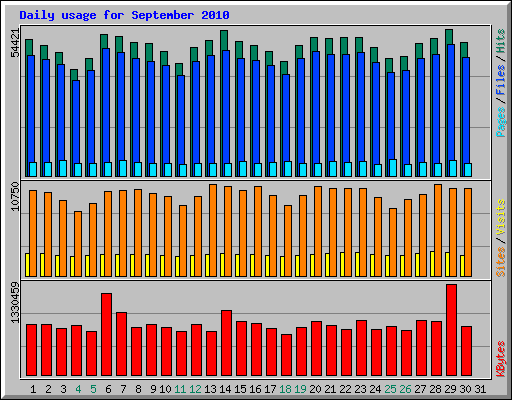The height and width of the screenshot is (400, 512).
Task: Click the red KBytes bar for day 6
Action: (107, 335)
